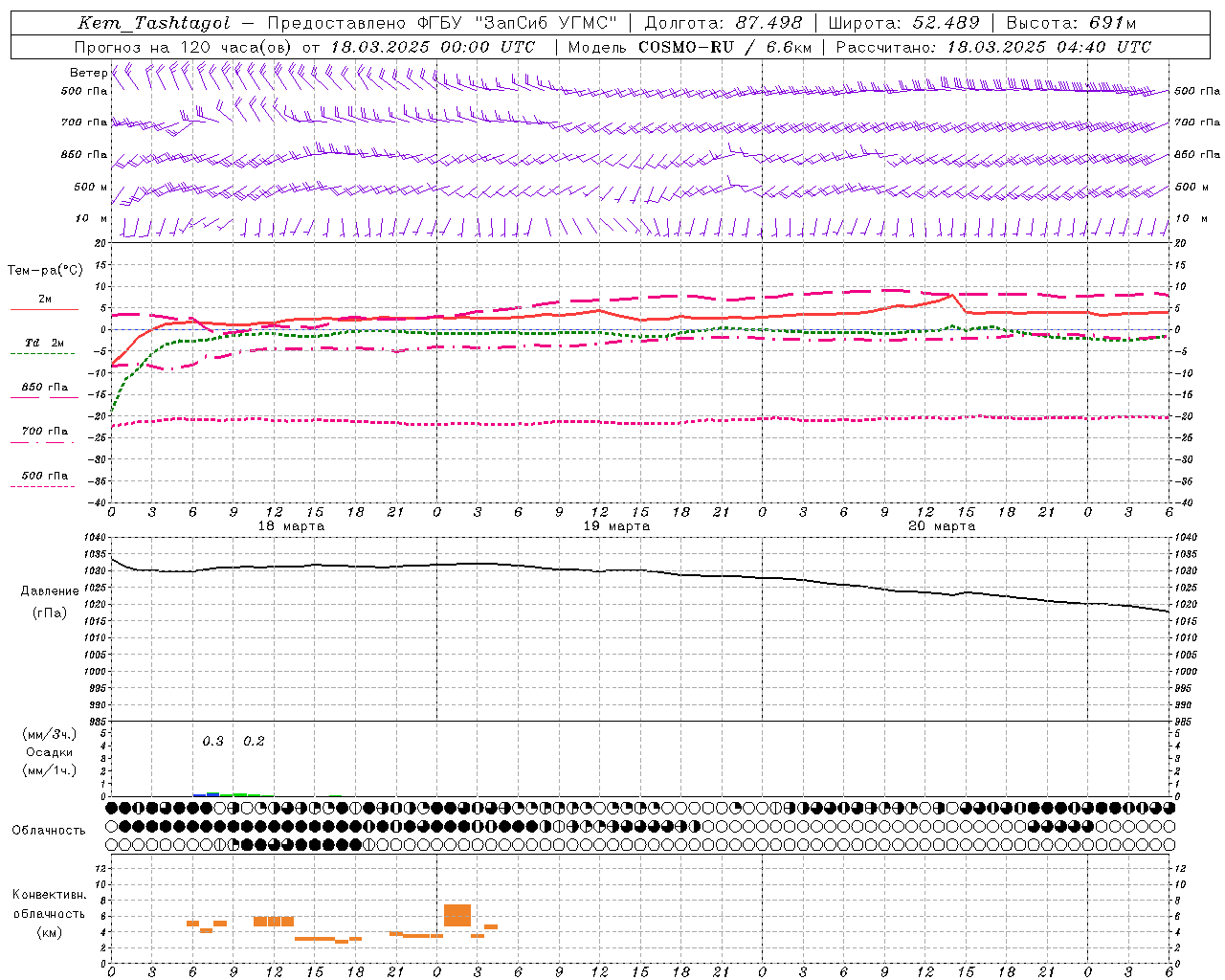Click the Конвективн. label
1225x980 pixels.
coord(49,895)
